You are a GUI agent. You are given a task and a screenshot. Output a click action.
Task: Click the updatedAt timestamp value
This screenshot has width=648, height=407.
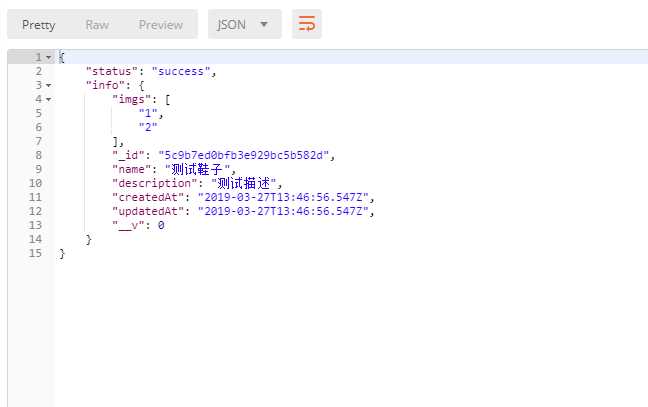[283, 211]
